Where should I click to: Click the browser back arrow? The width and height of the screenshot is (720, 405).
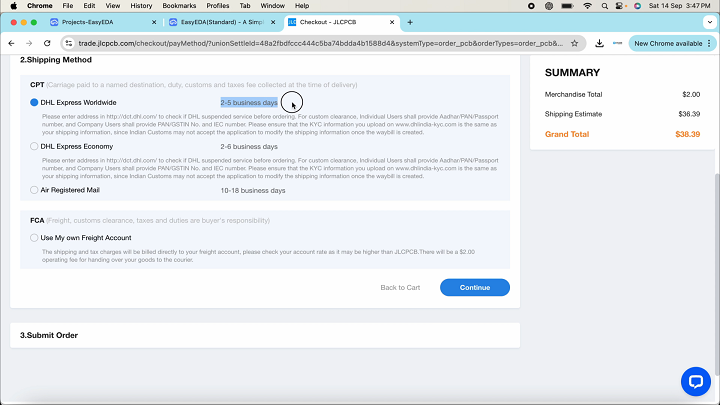pos(11,43)
